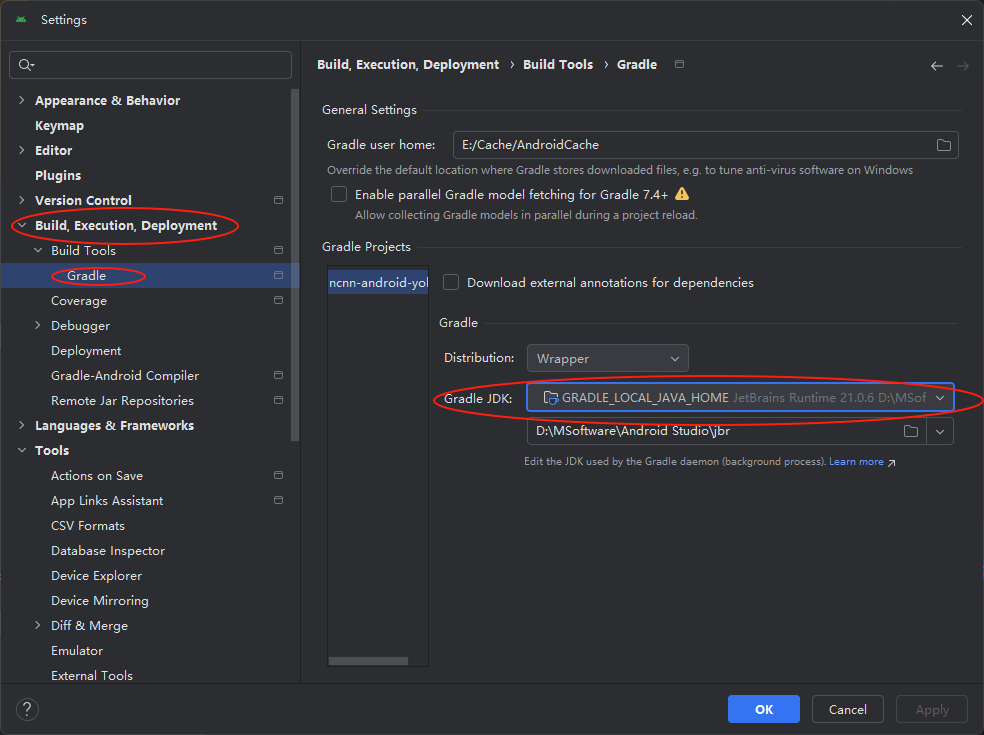Select Keymap in settings tree

pyautogui.click(x=59, y=126)
